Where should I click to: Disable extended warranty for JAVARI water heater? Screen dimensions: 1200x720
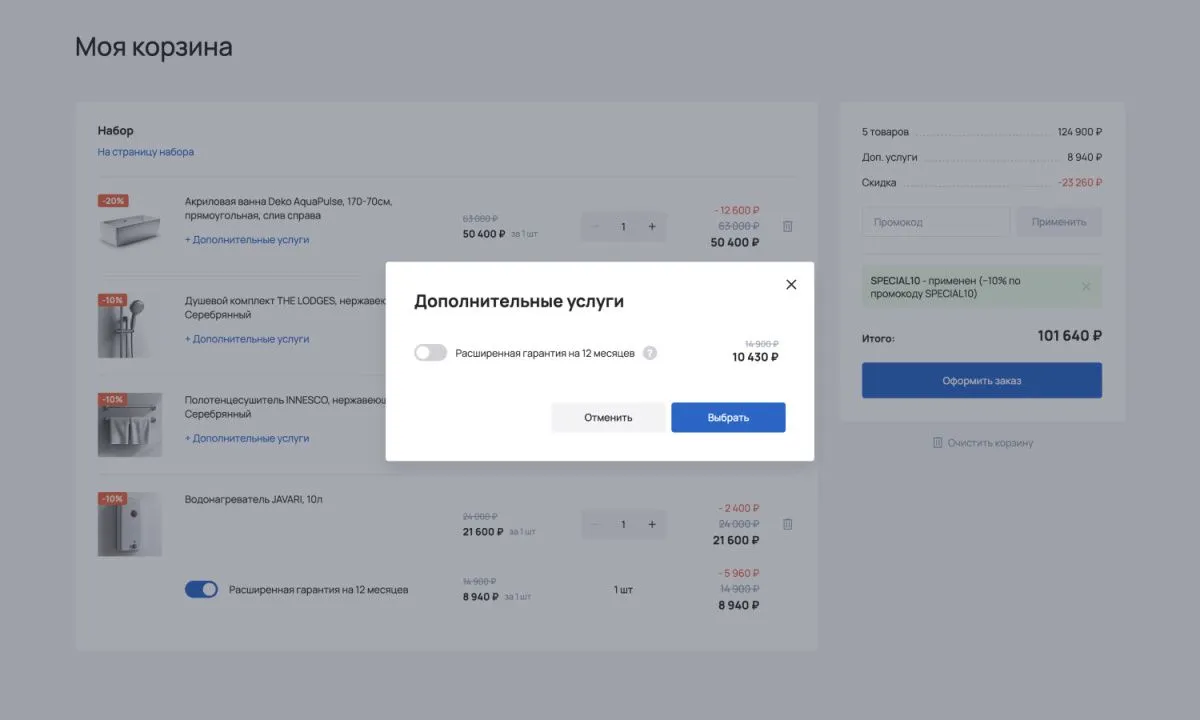click(201, 590)
